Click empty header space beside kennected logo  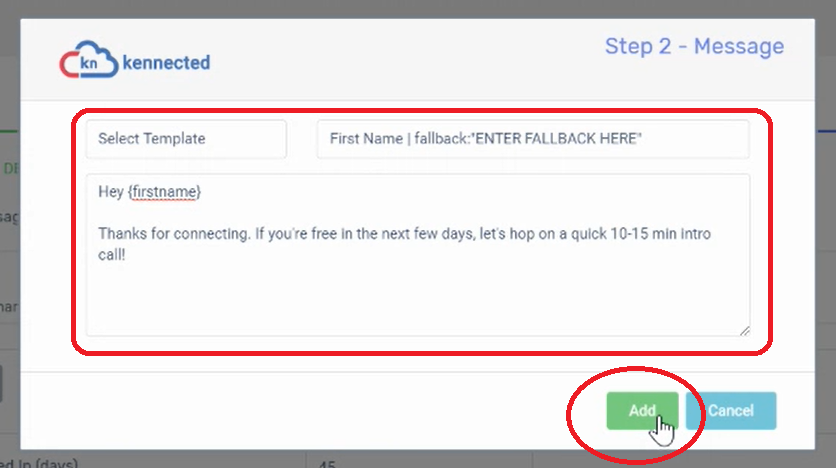click(x=405, y=60)
